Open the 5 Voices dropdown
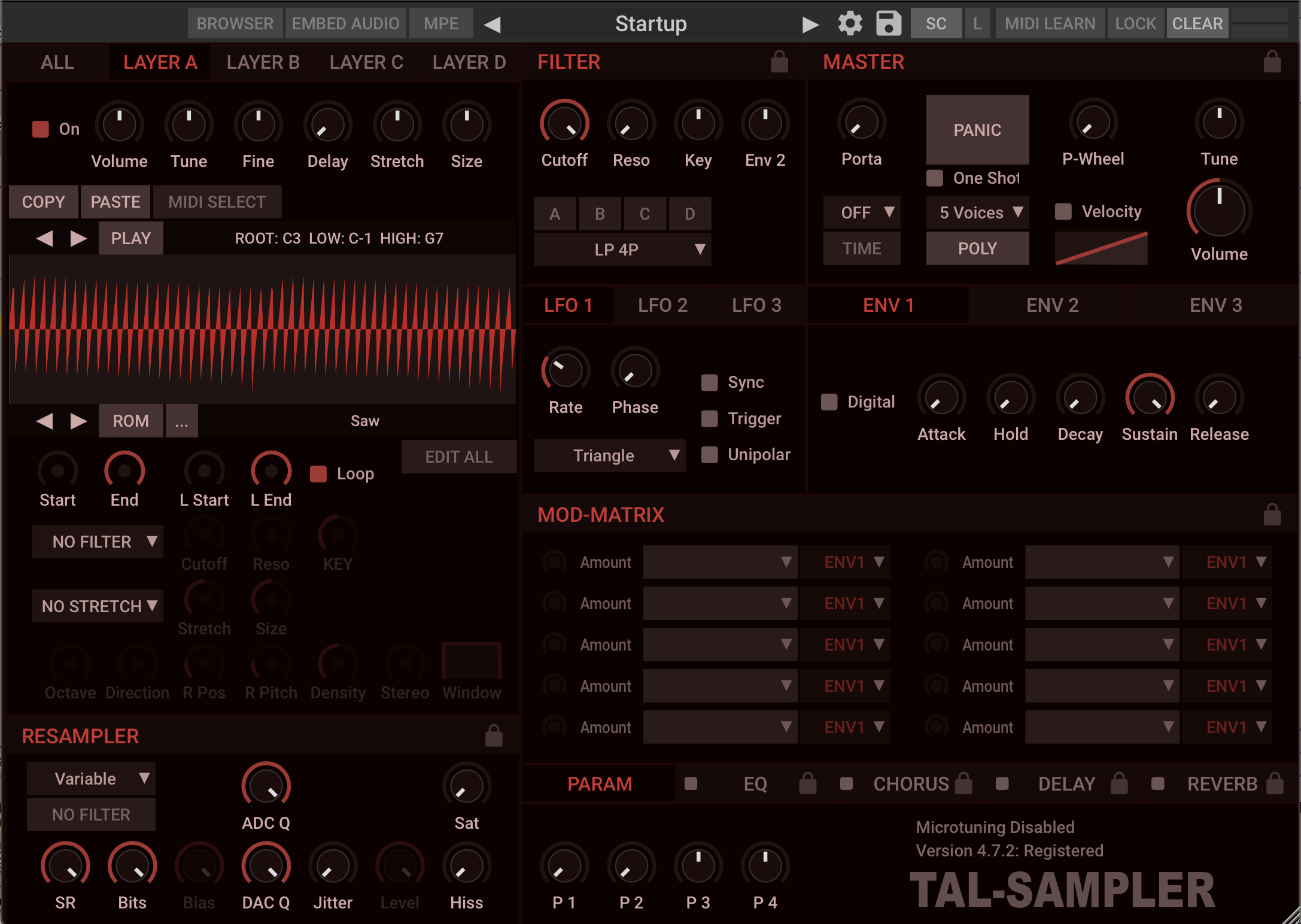This screenshot has height=924, width=1301. click(977, 212)
